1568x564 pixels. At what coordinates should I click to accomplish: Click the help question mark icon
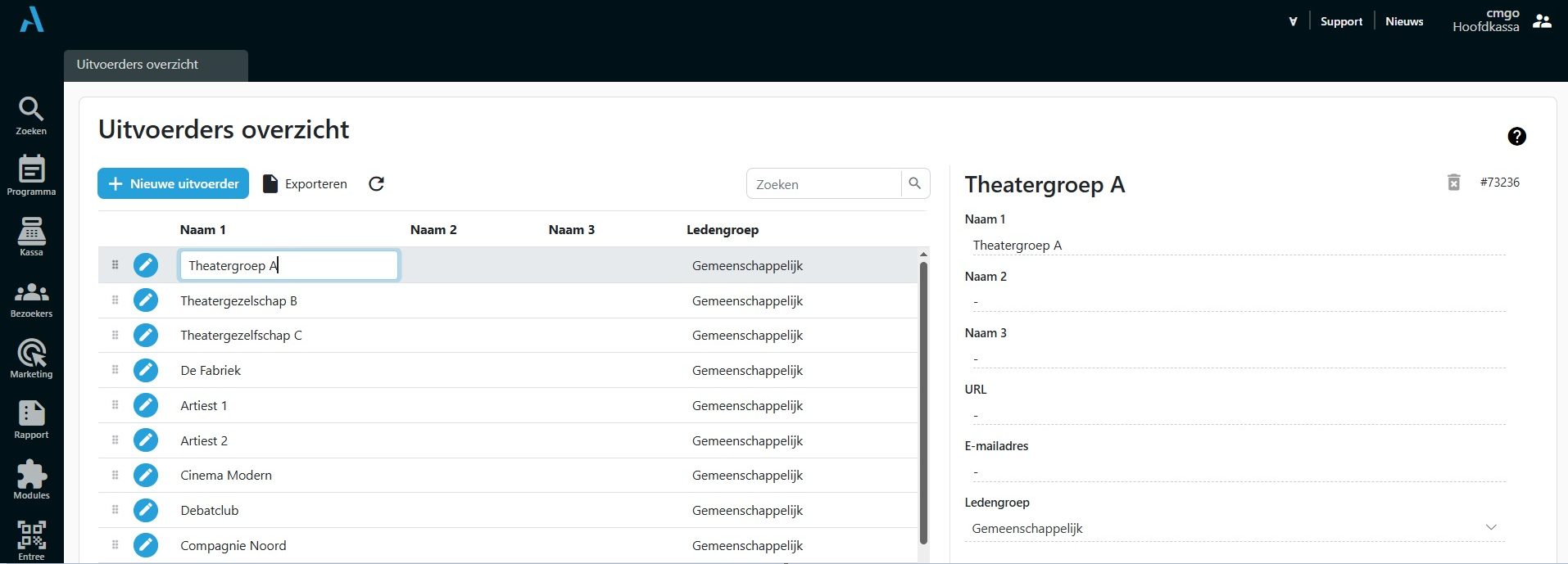coord(1516,137)
